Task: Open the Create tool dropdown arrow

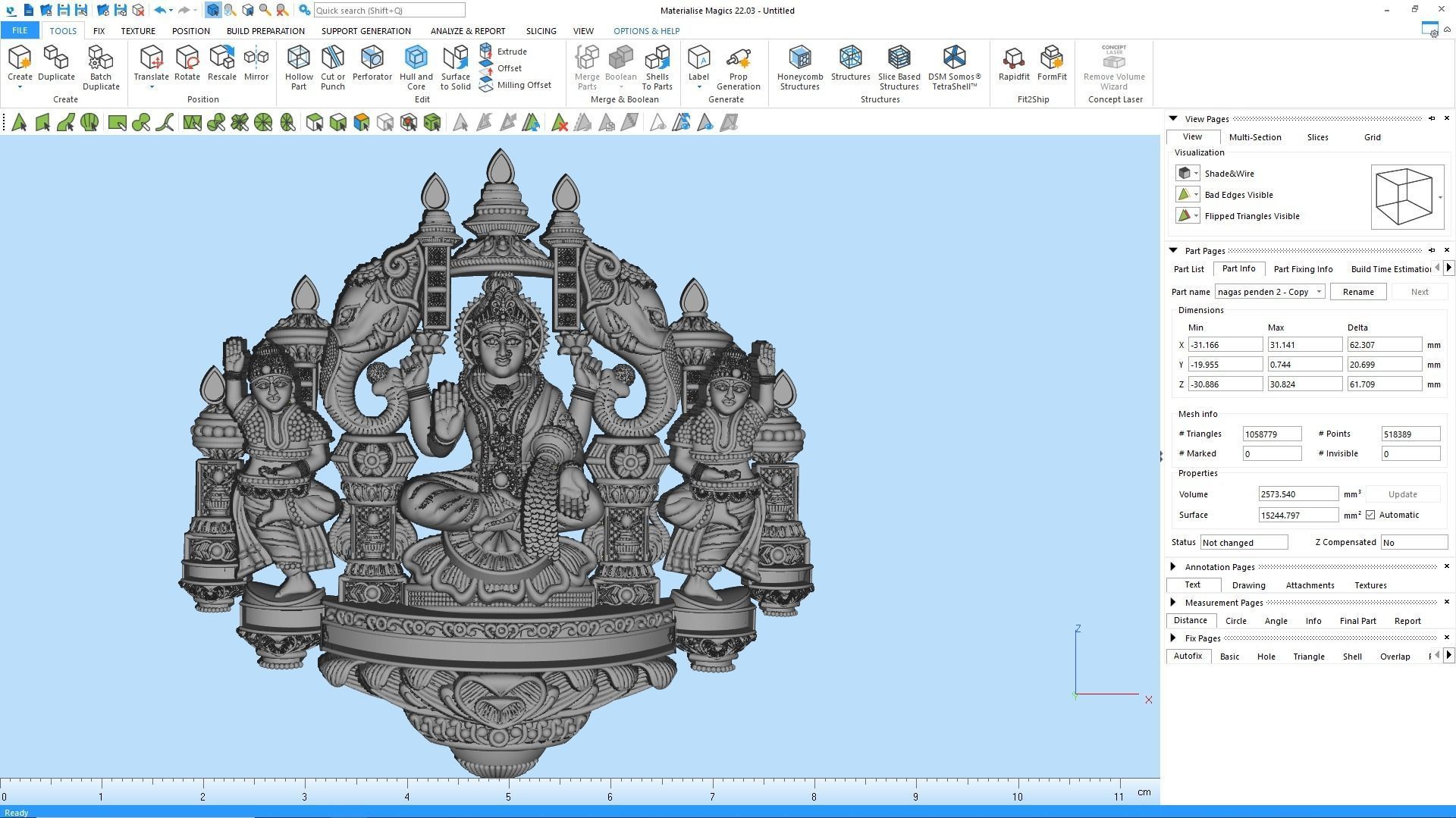Action: coord(20,87)
